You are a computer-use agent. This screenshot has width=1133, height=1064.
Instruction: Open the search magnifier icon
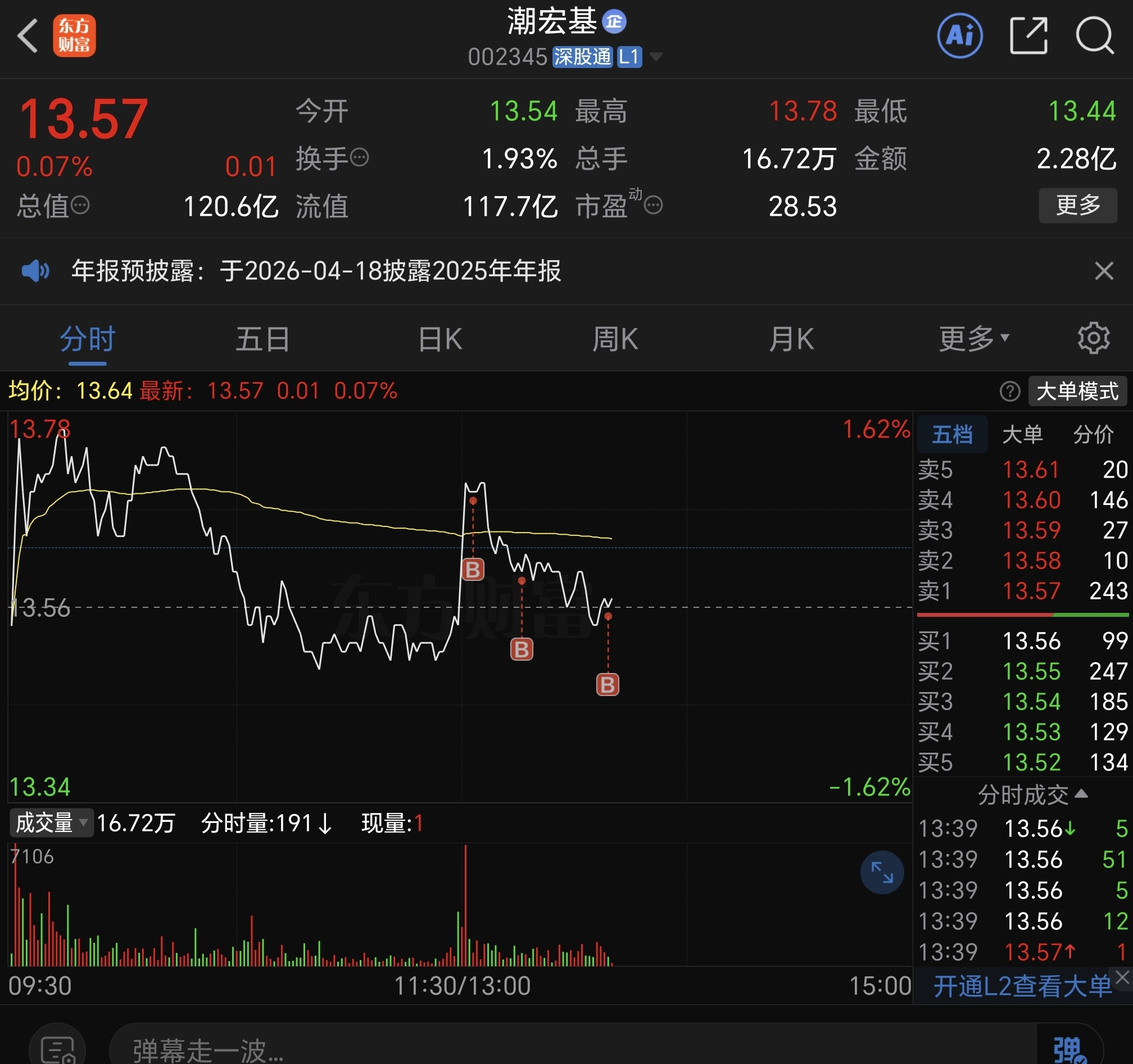point(1094,36)
